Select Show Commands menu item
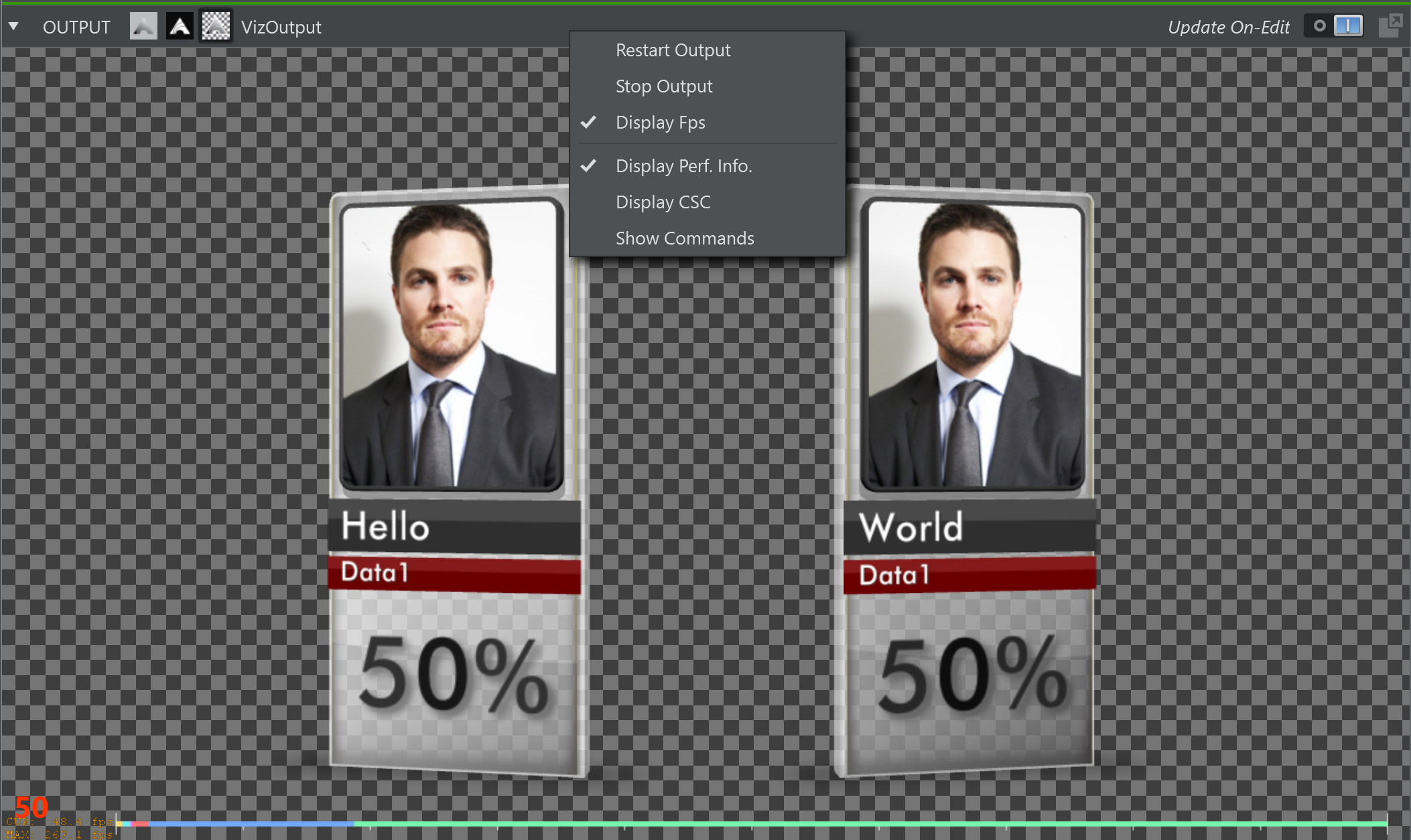 [684, 238]
